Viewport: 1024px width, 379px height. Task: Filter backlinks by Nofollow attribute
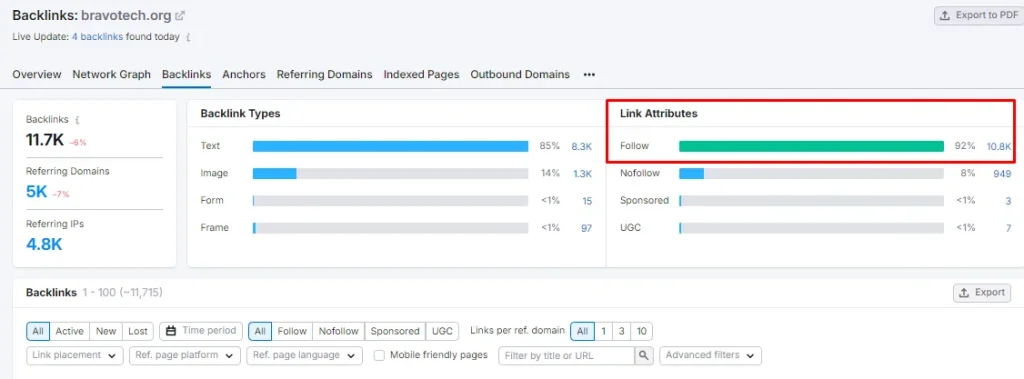[338, 331]
